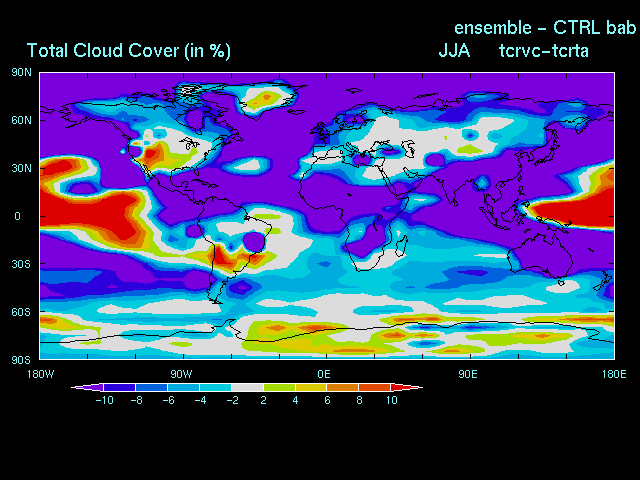The width and height of the screenshot is (640, 480).
Task: Select the orange colorbar segment between 6 and 8
Action: (343, 386)
